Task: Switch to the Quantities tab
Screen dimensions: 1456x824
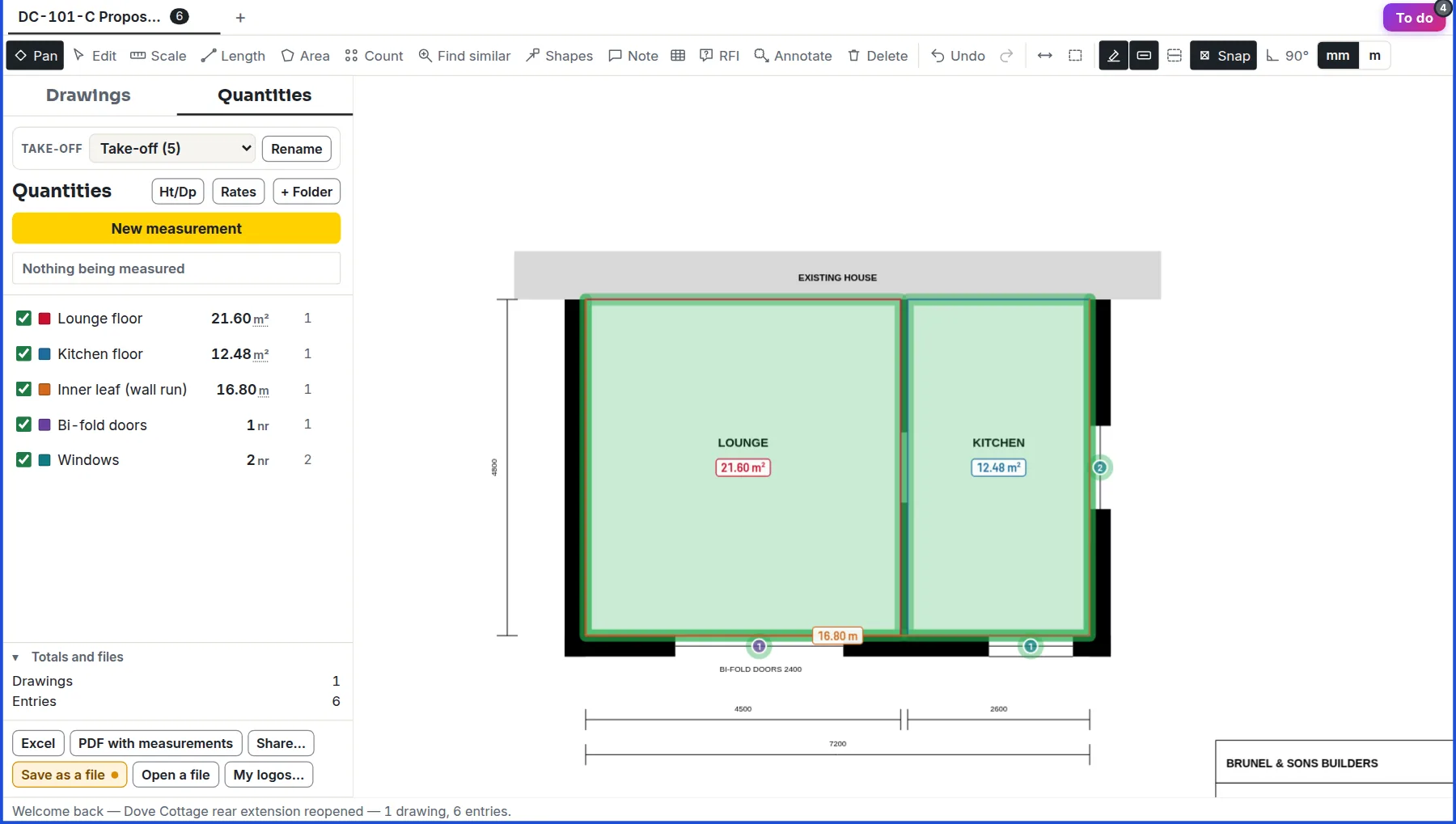Action: [265, 95]
